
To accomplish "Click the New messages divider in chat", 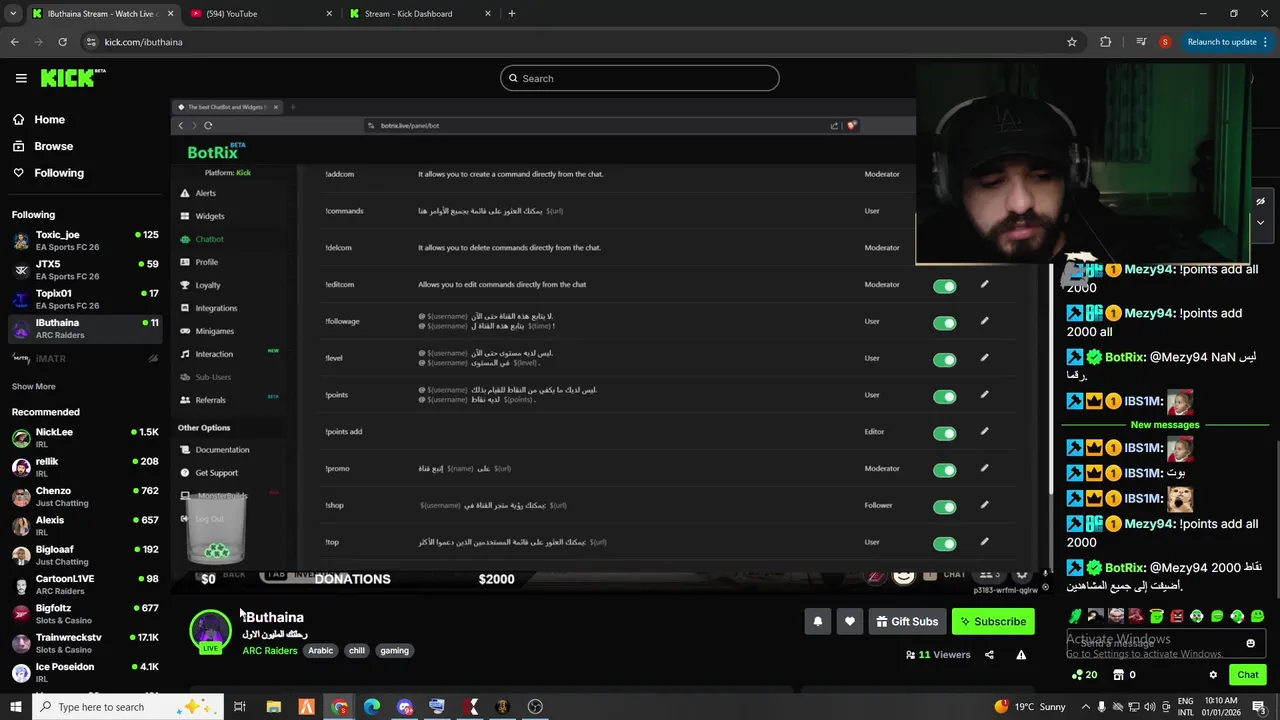I will [x=1164, y=424].
